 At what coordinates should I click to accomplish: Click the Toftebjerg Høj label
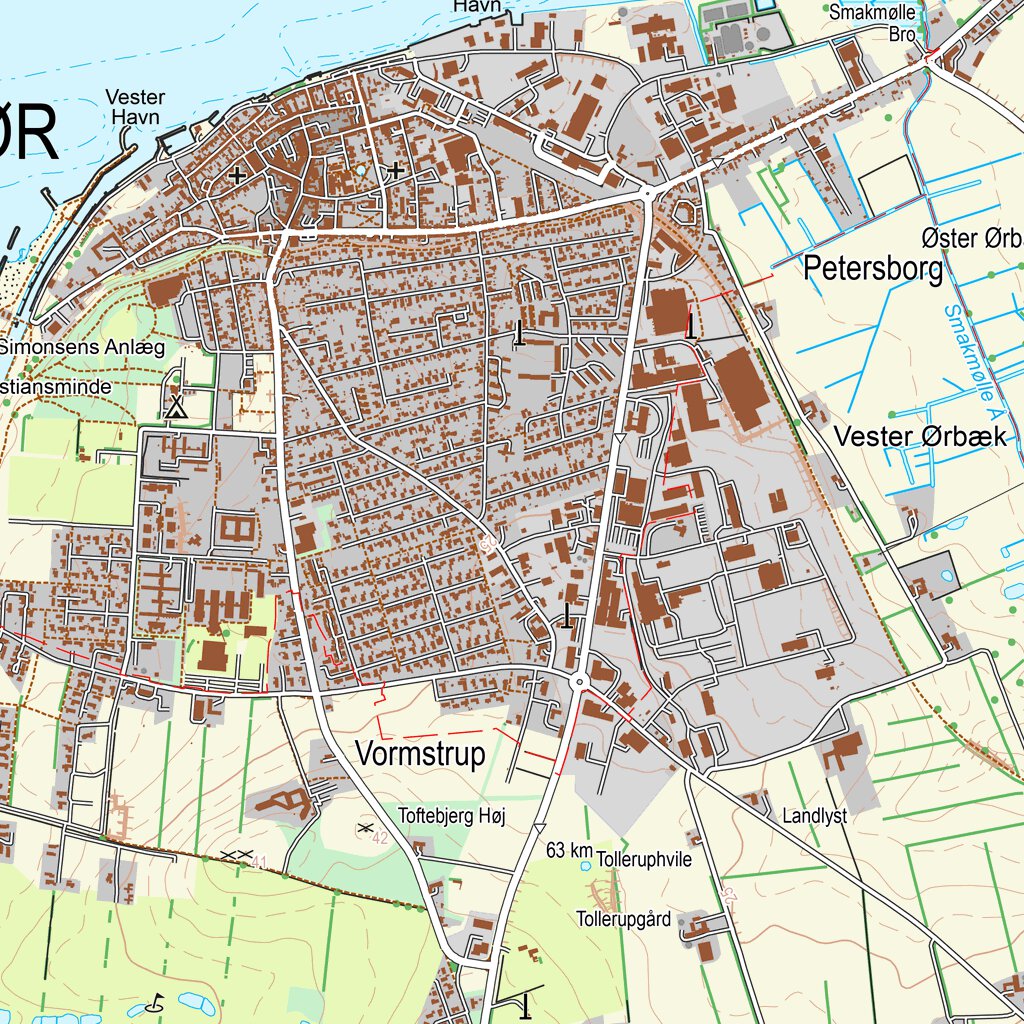pyautogui.click(x=452, y=816)
